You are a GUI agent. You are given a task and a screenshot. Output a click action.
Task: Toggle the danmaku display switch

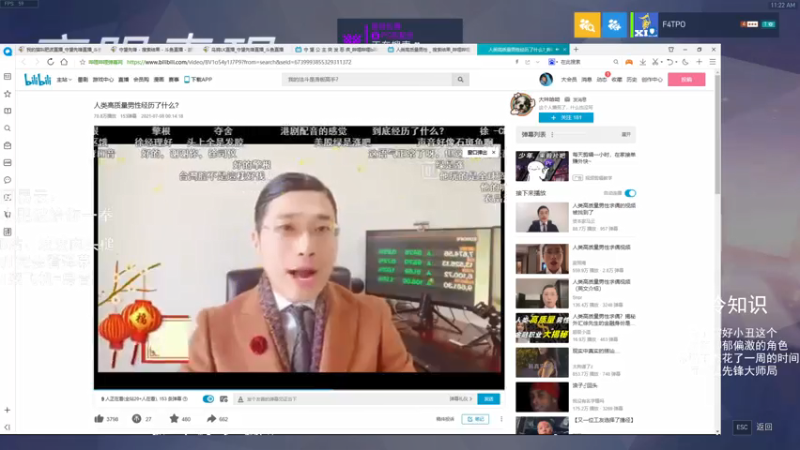208,399
